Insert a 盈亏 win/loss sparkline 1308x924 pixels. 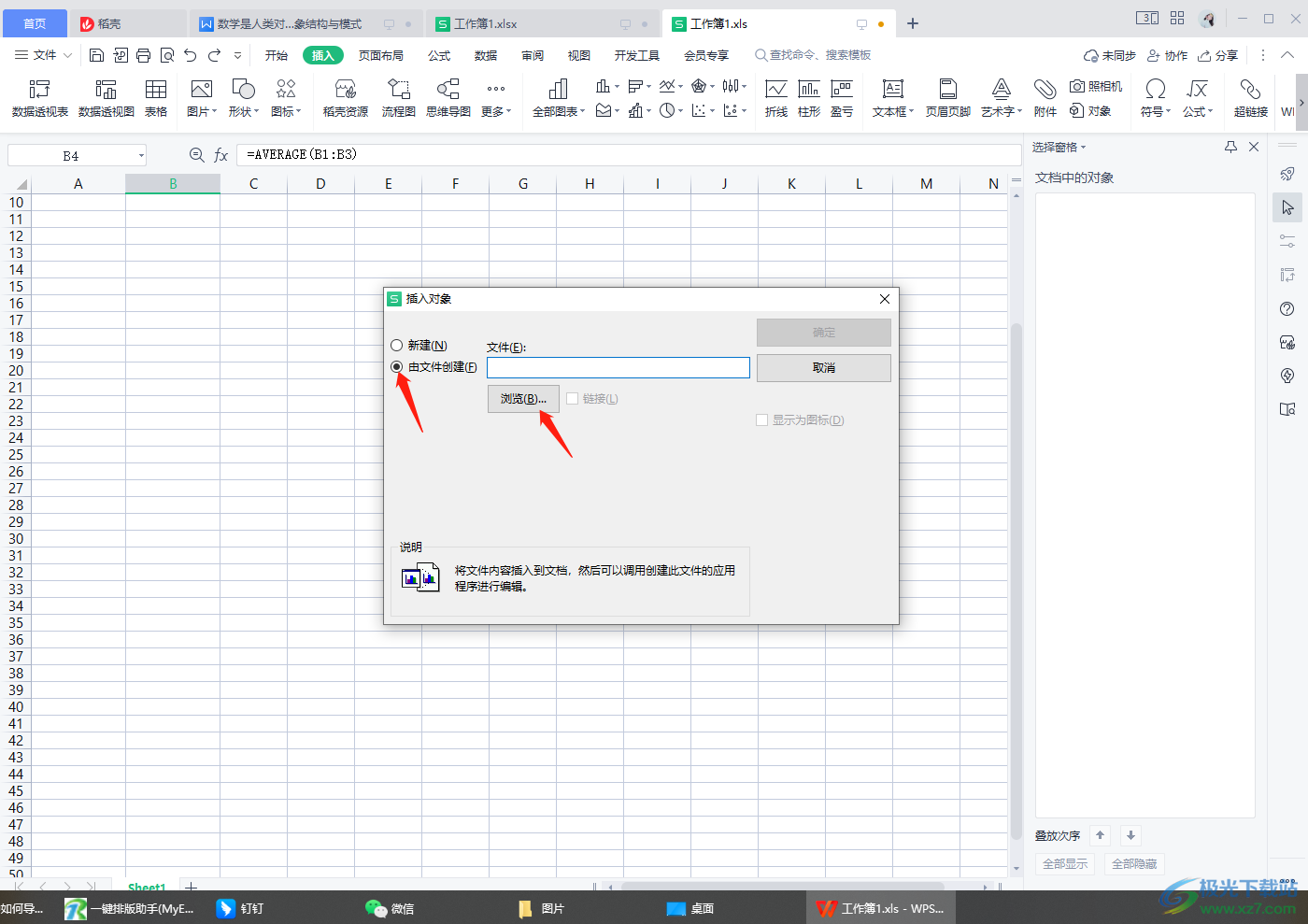pyautogui.click(x=842, y=98)
